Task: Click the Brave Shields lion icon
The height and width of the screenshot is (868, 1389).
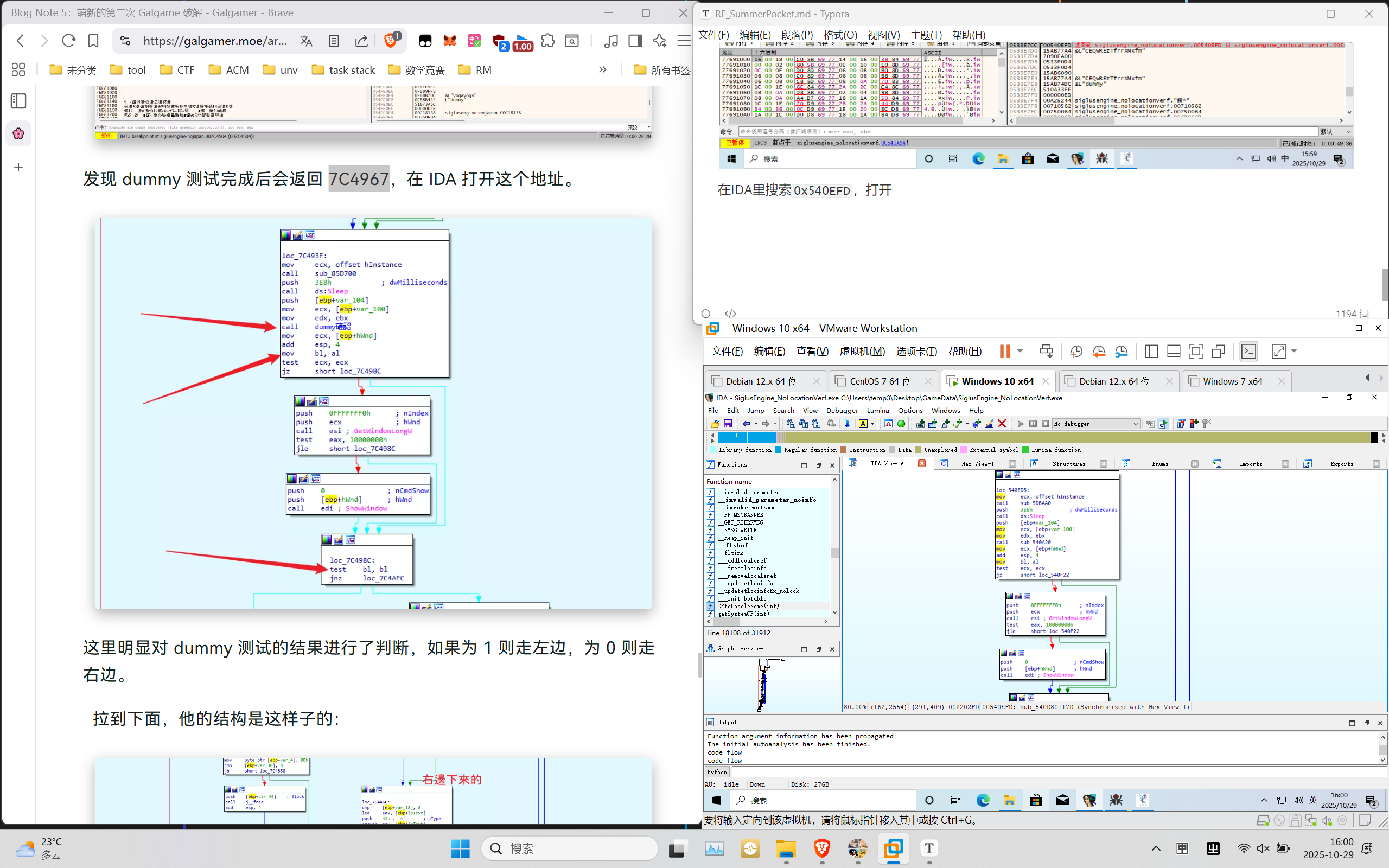Action: [x=391, y=41]
